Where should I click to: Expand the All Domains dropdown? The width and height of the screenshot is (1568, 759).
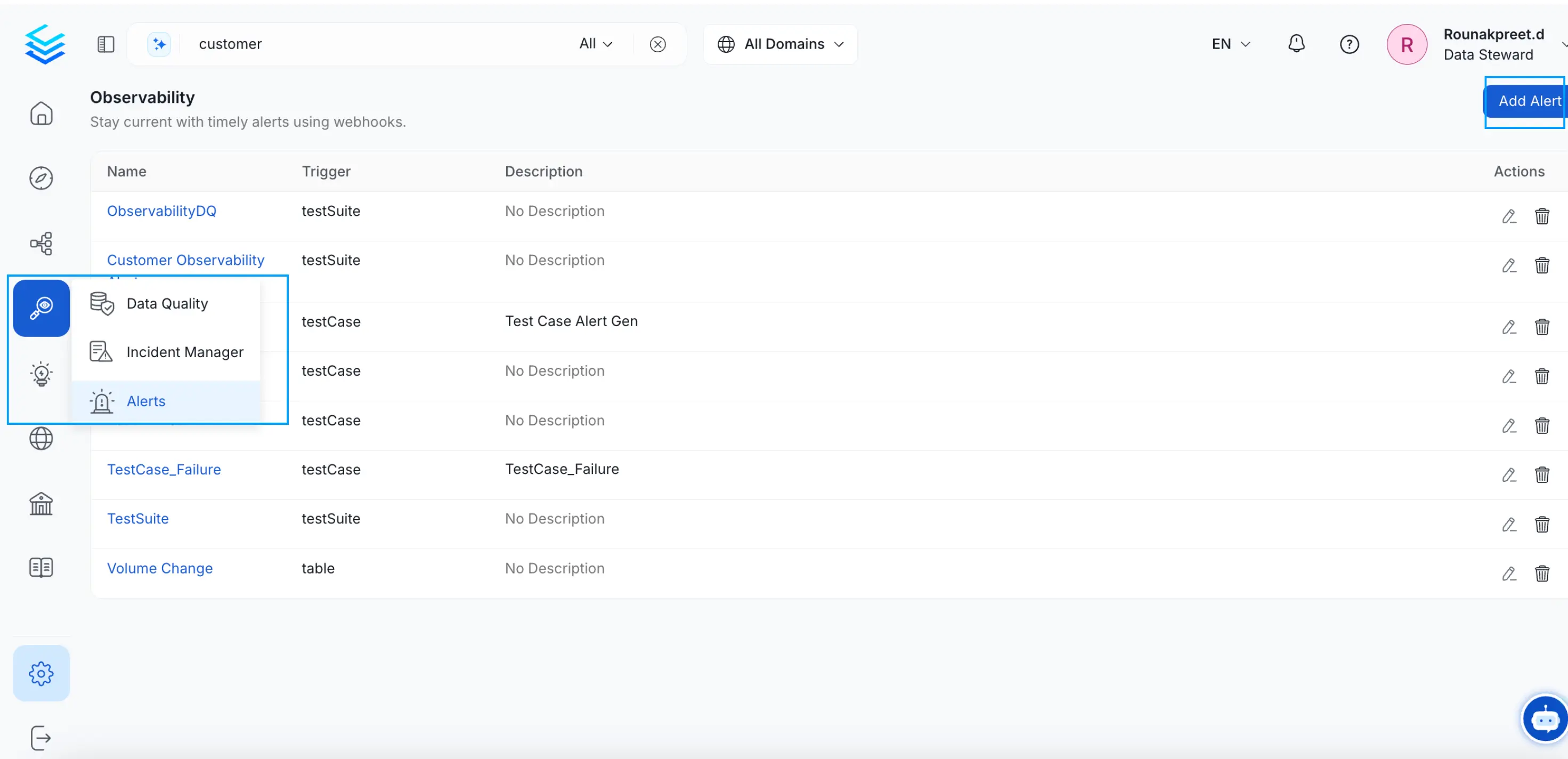(x=781, y=43)
